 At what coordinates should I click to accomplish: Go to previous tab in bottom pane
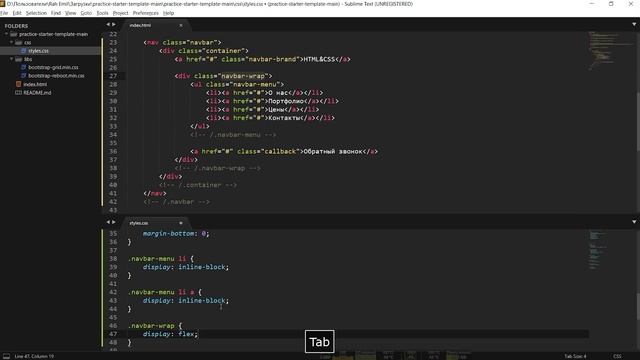[x=108, y=222]
